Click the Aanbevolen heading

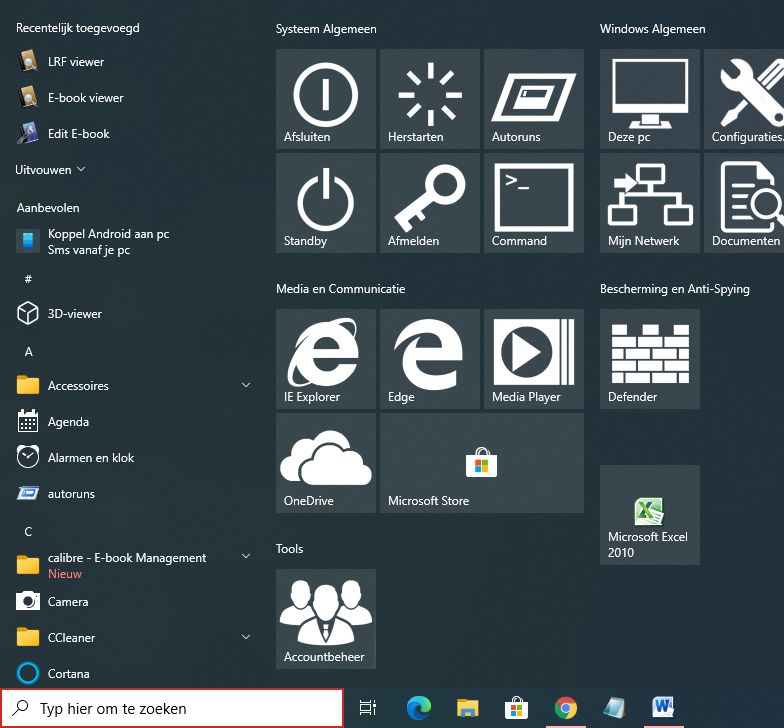(48, 208)
